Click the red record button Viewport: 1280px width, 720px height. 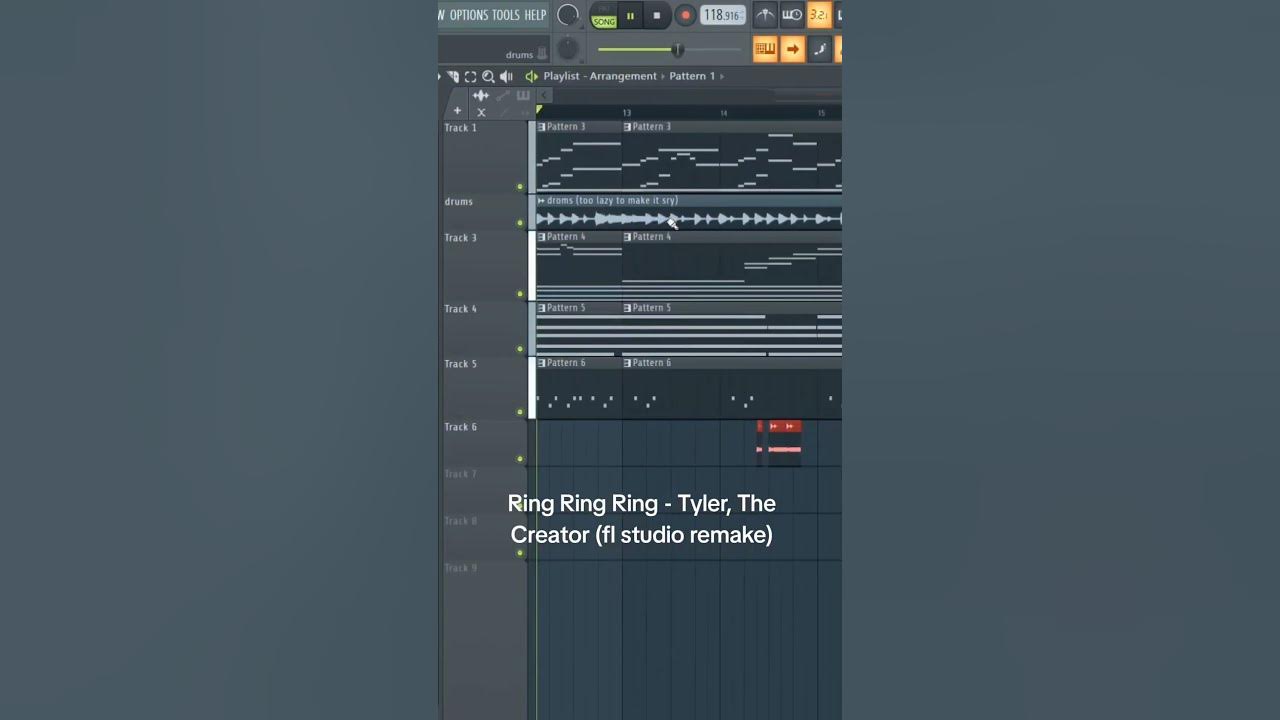pos(685,15)
